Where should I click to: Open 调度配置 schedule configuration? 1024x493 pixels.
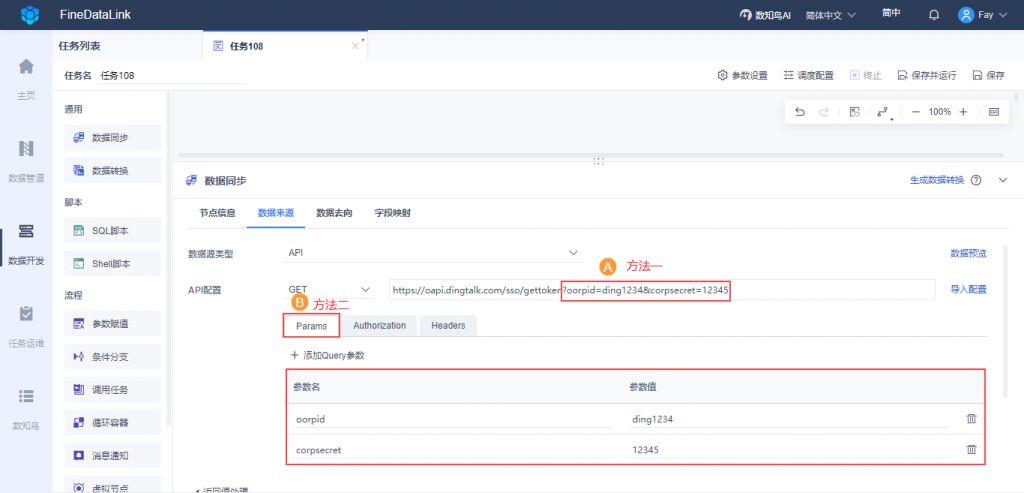[808, 76]
